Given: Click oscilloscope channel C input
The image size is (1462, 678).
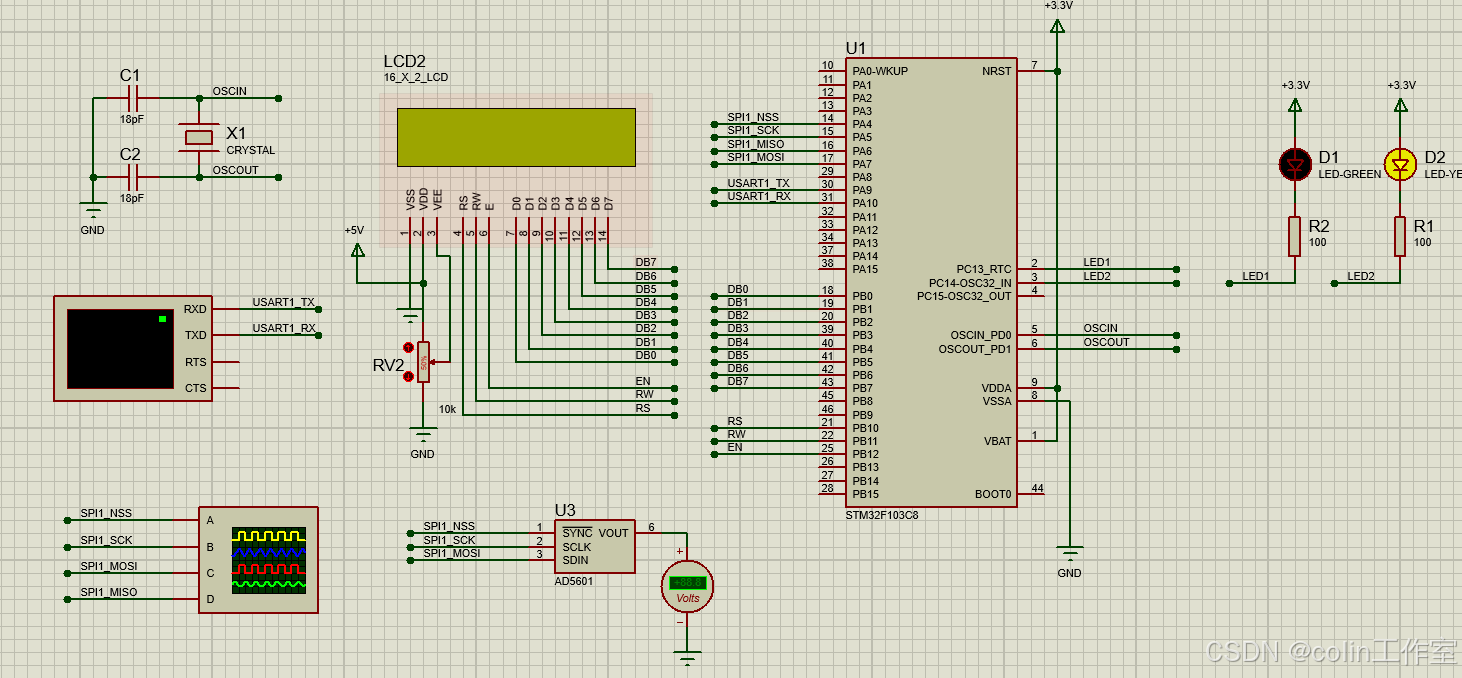Looking at the screenshot, I should [210, 573].
